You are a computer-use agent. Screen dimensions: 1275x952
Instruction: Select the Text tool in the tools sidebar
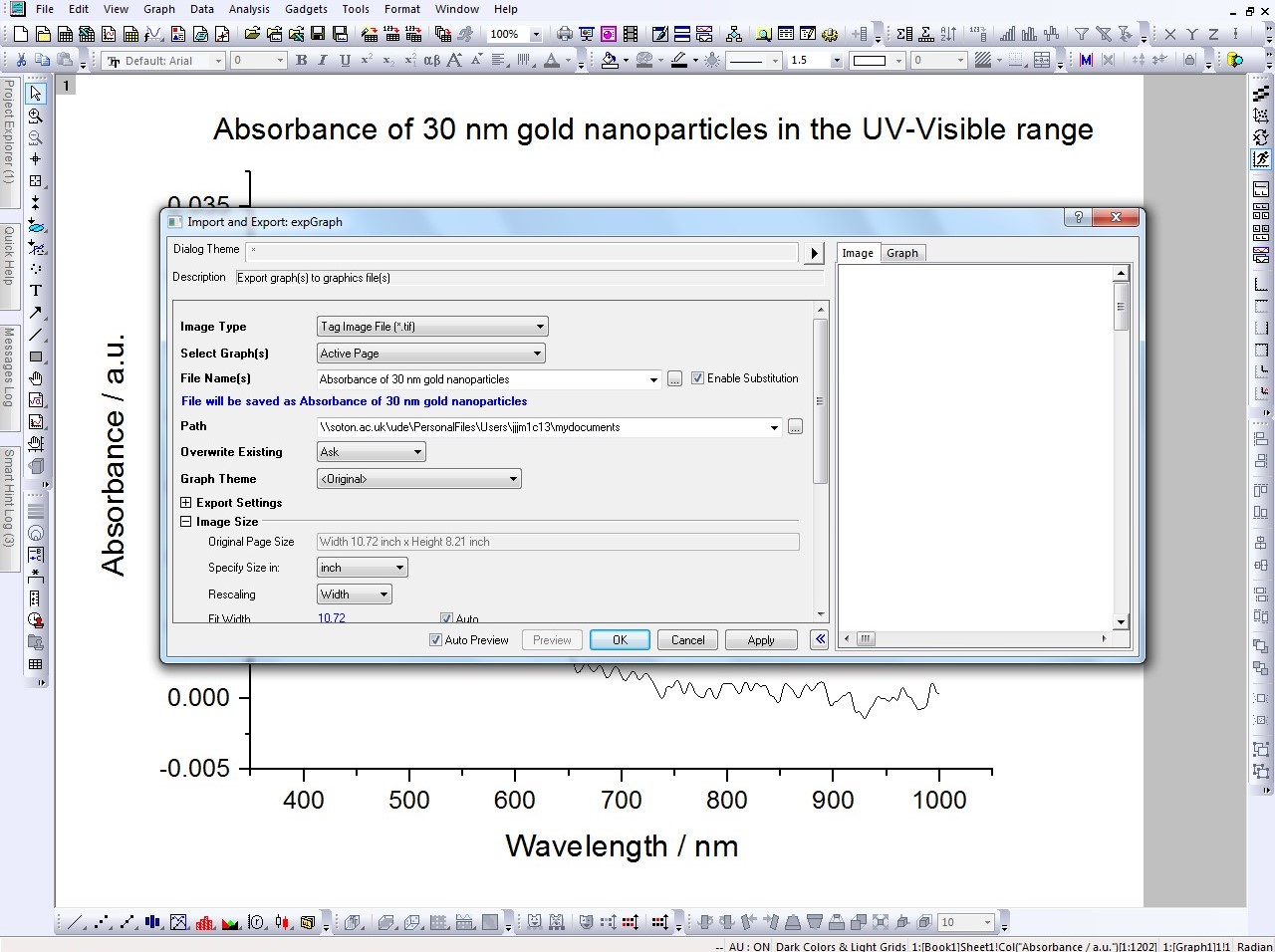point(36,291)
